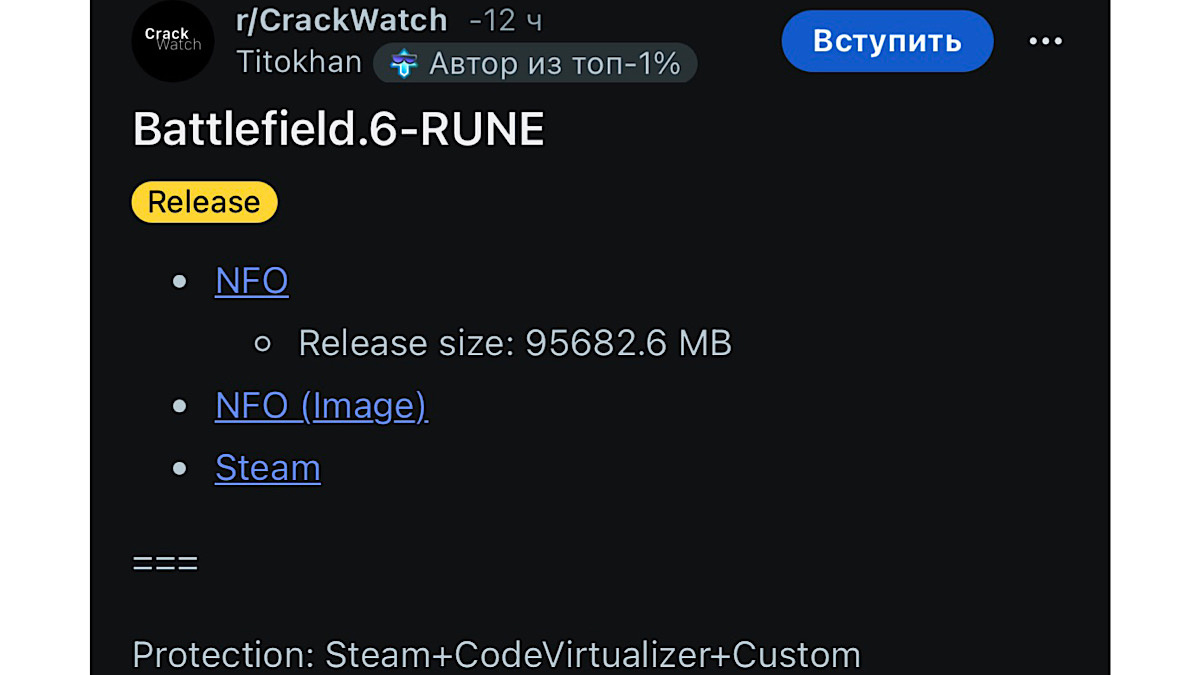The height and width of the screenshot is (675, 1200).
Task: Filter posts by the yellow Release flair
Action: pos(204,202)
